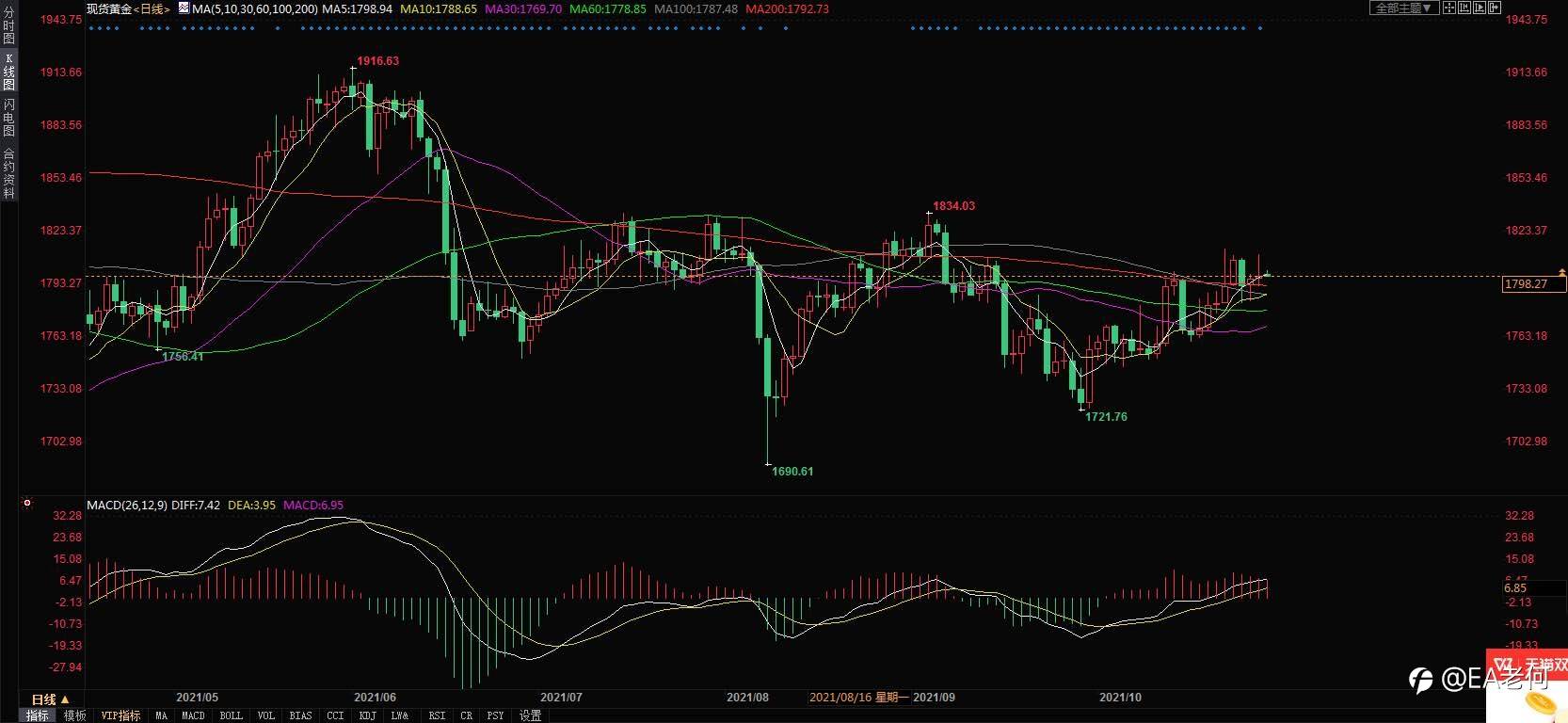Click the 1916.63 high price label

(377, 60)
